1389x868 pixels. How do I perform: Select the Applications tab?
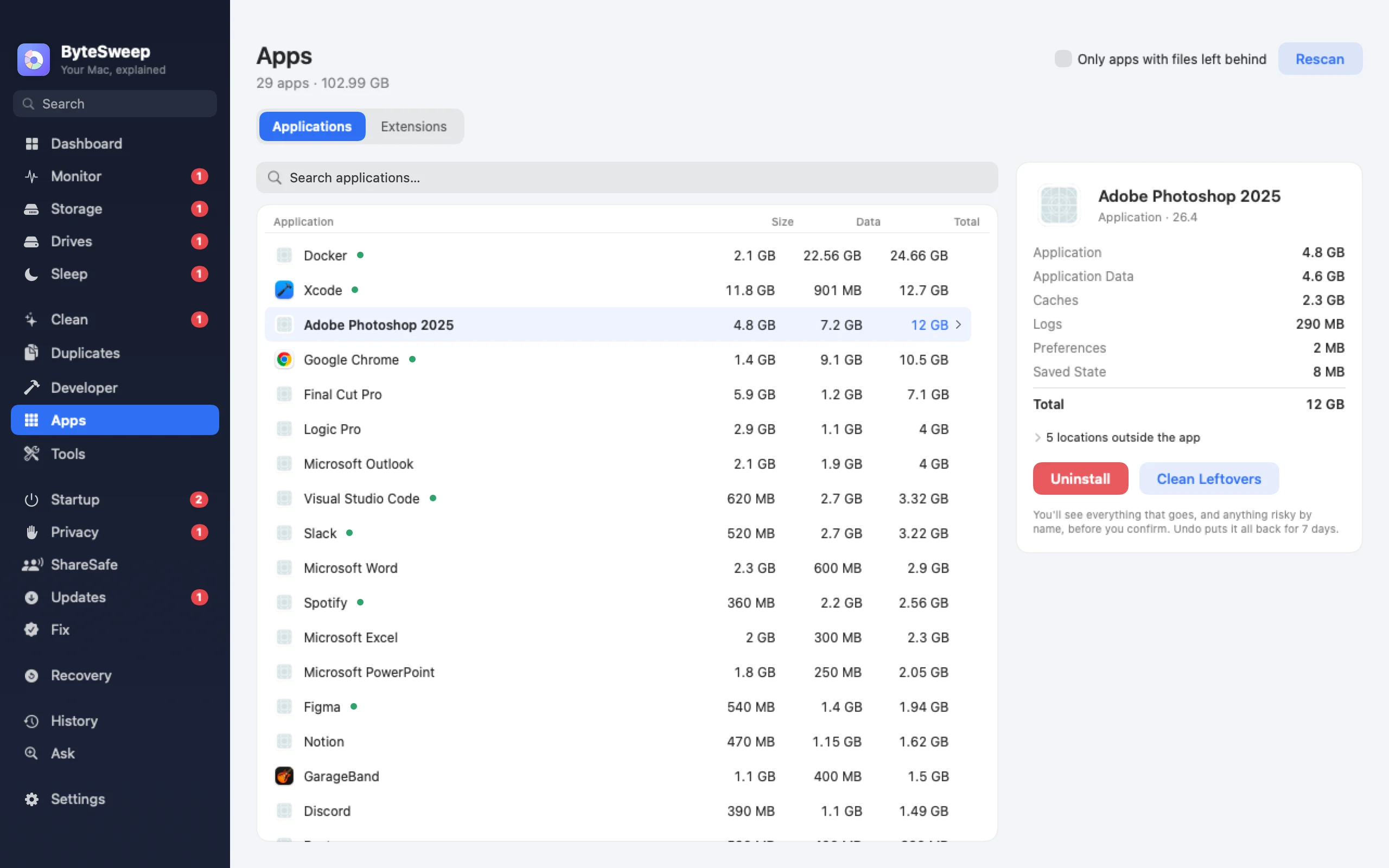(x=311, y=126)
